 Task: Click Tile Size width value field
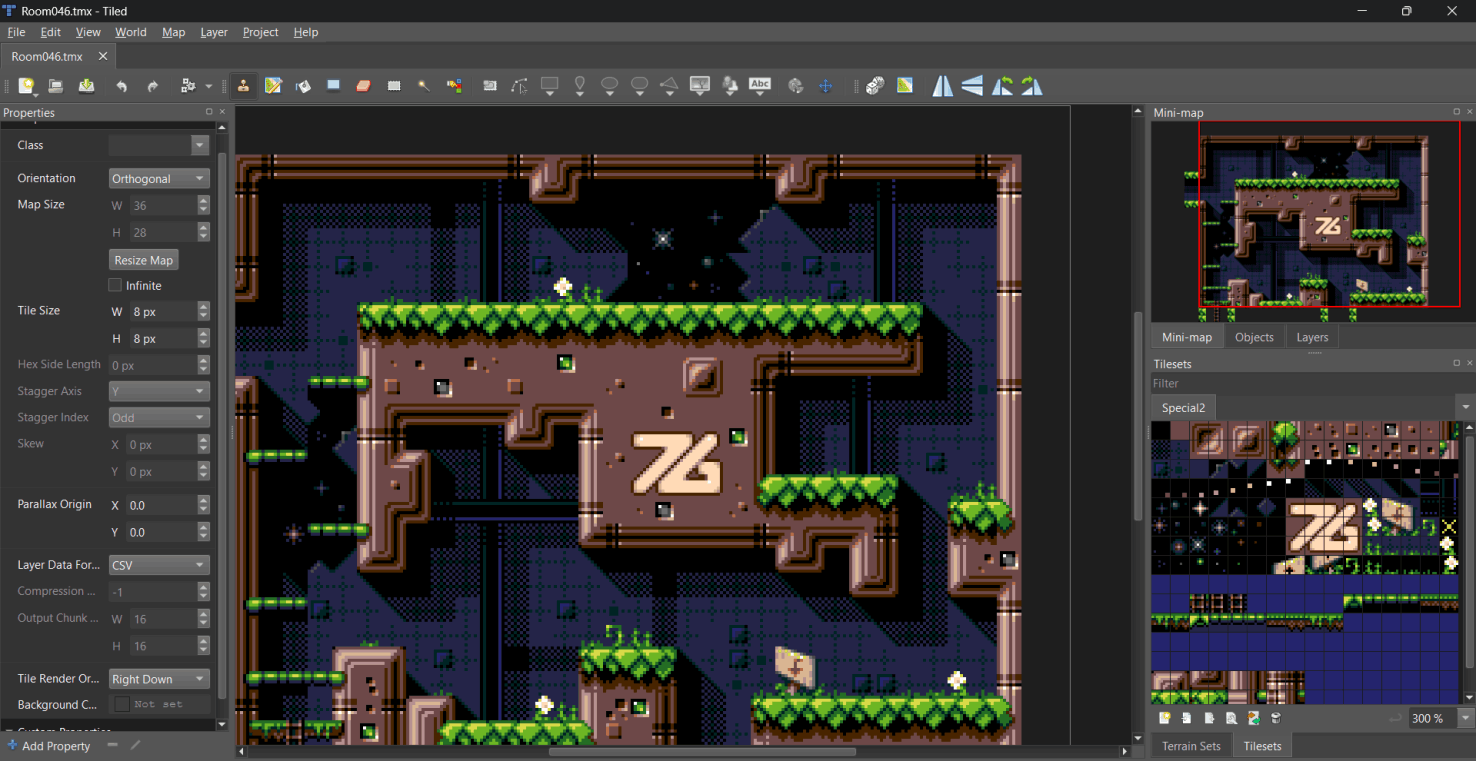pos(162,312)
